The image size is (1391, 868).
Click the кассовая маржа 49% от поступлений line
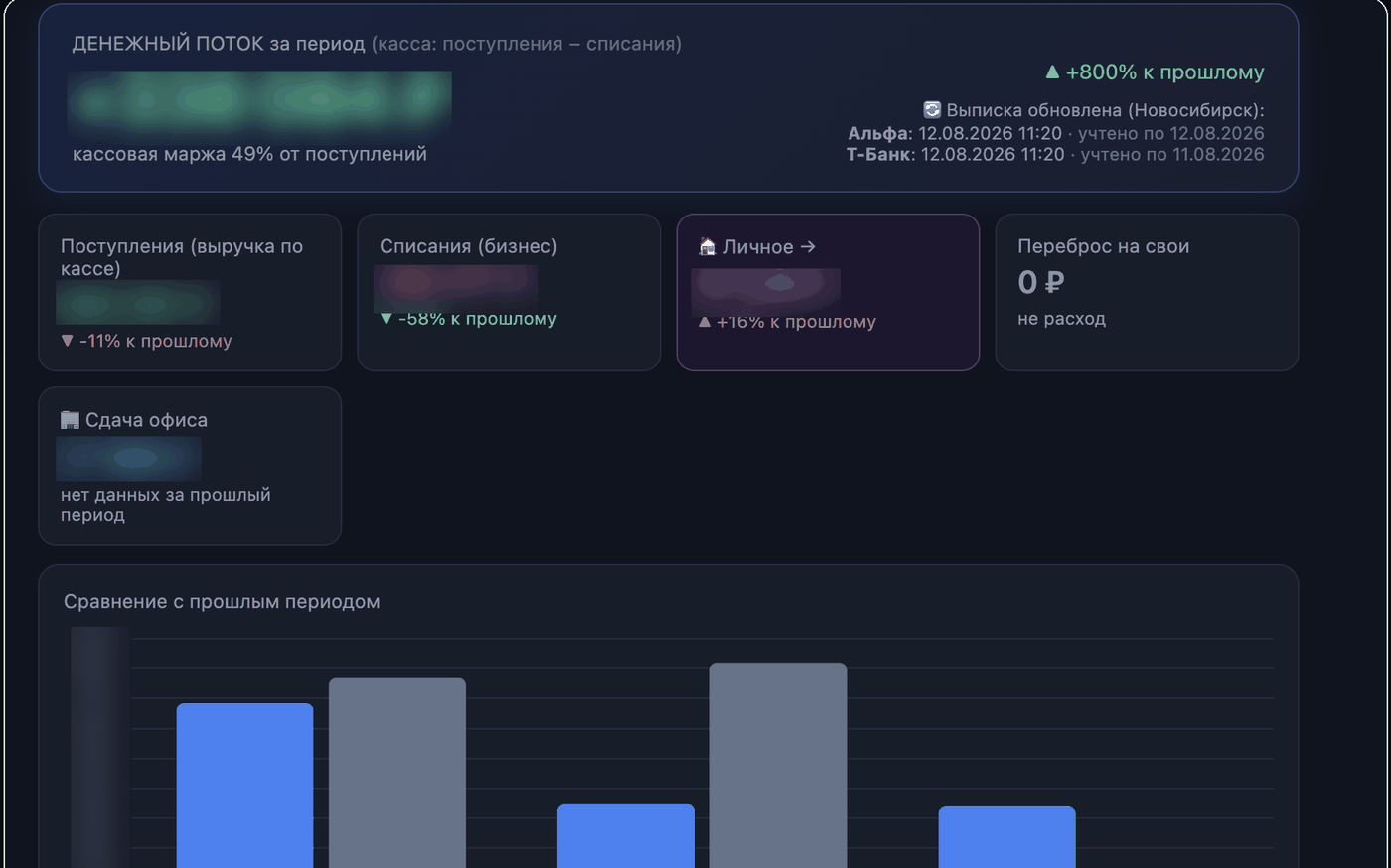tap(249, 154)
